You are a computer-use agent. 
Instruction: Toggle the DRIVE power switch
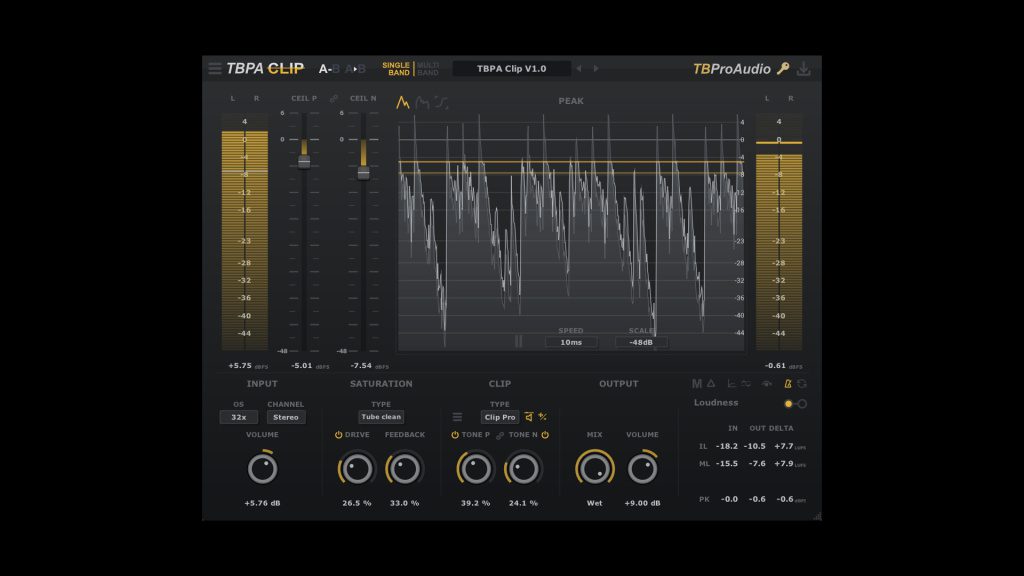pyautogui.click(x=337, y=434)
